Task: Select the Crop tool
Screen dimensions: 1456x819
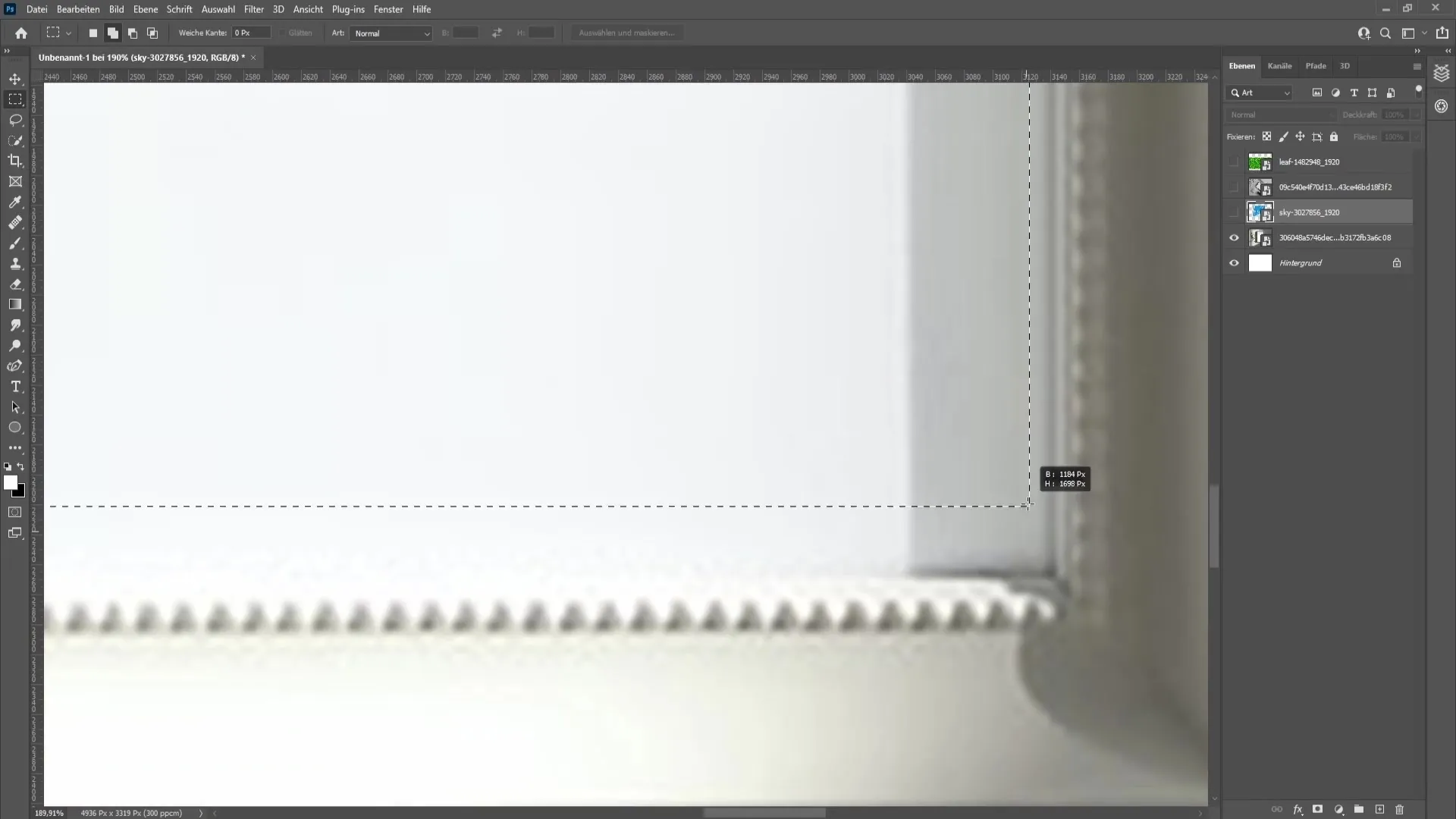Action: (x=15, y=160)
